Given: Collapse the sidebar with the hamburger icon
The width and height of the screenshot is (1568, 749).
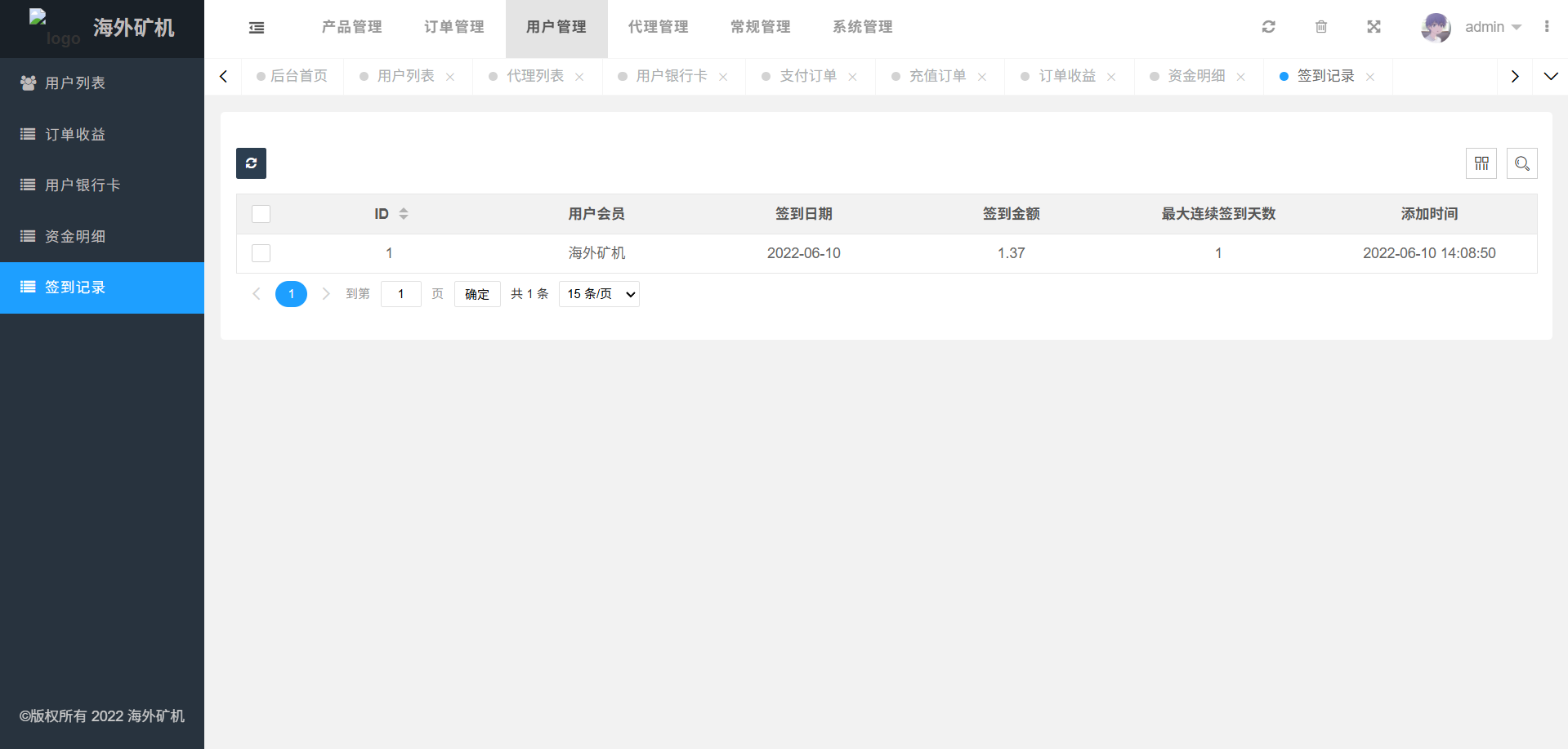Looking at the screenshot, I should (x=257, y=28).
